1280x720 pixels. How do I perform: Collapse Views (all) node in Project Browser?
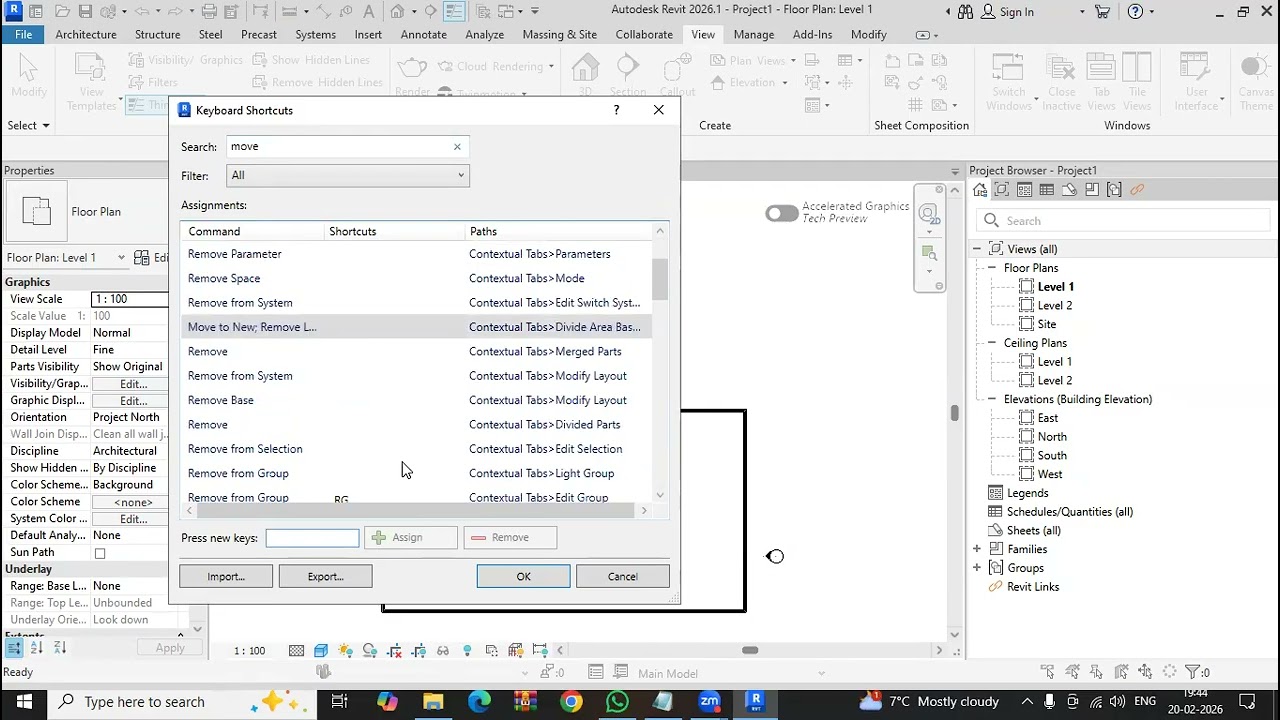pos(977,249)
